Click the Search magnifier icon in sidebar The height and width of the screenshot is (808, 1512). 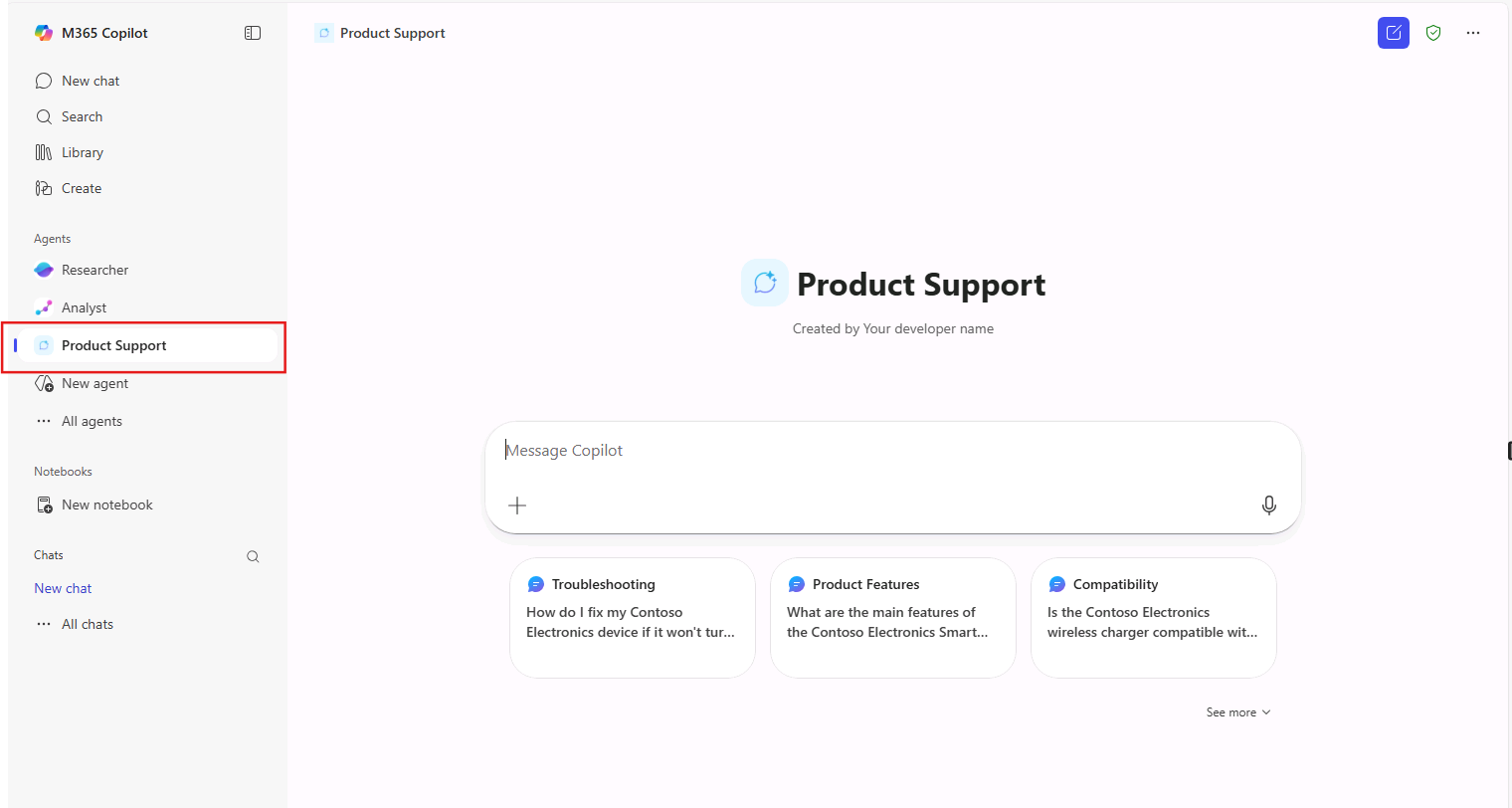(44, 116)
